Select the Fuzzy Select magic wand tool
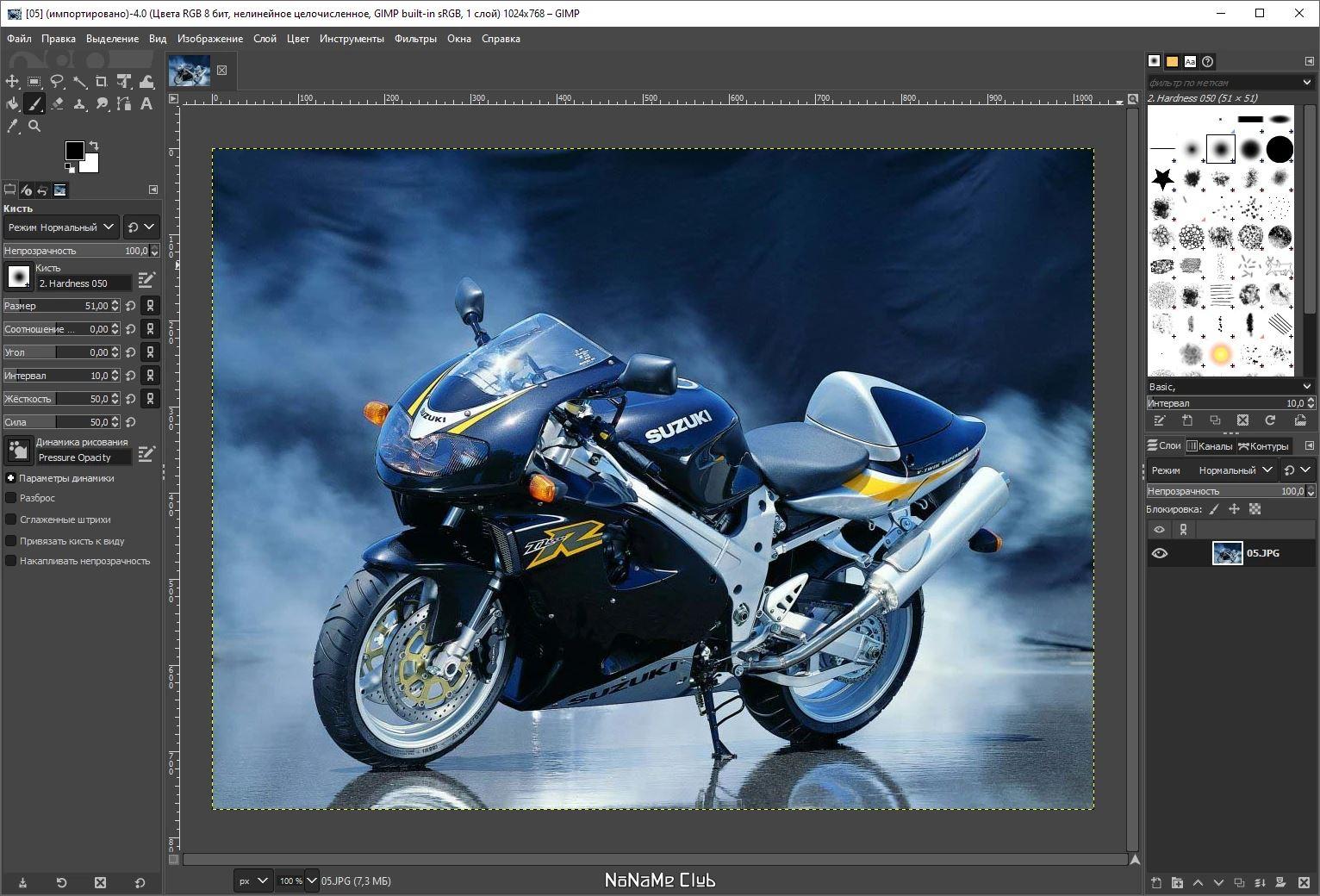1320x896 pixels. click(79, 81)
